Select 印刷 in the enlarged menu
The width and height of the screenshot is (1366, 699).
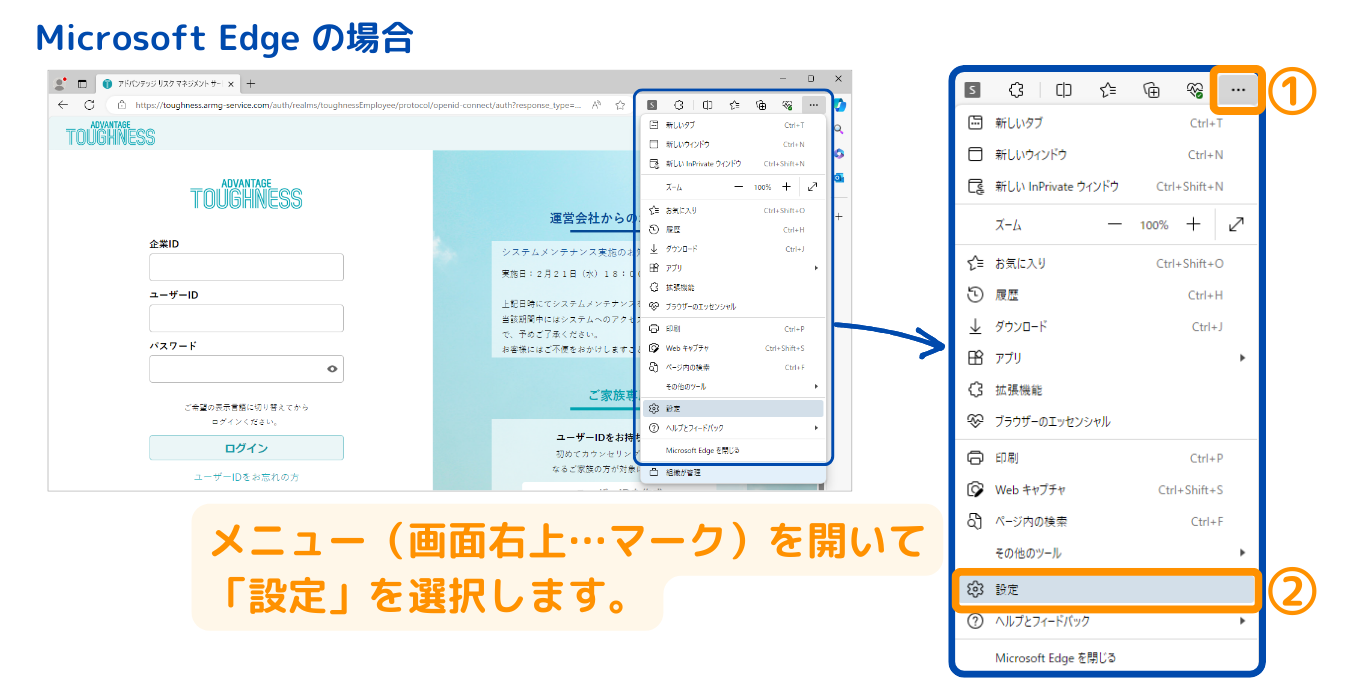coord(1106,458)
